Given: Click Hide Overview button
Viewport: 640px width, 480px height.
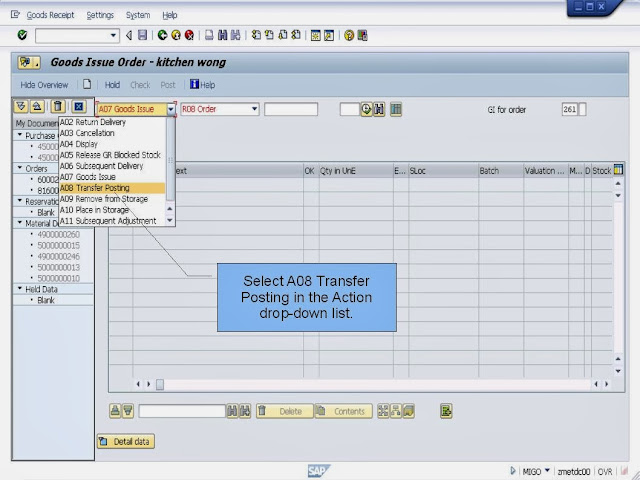Looking at the screenshot, I should coord(44,85).
